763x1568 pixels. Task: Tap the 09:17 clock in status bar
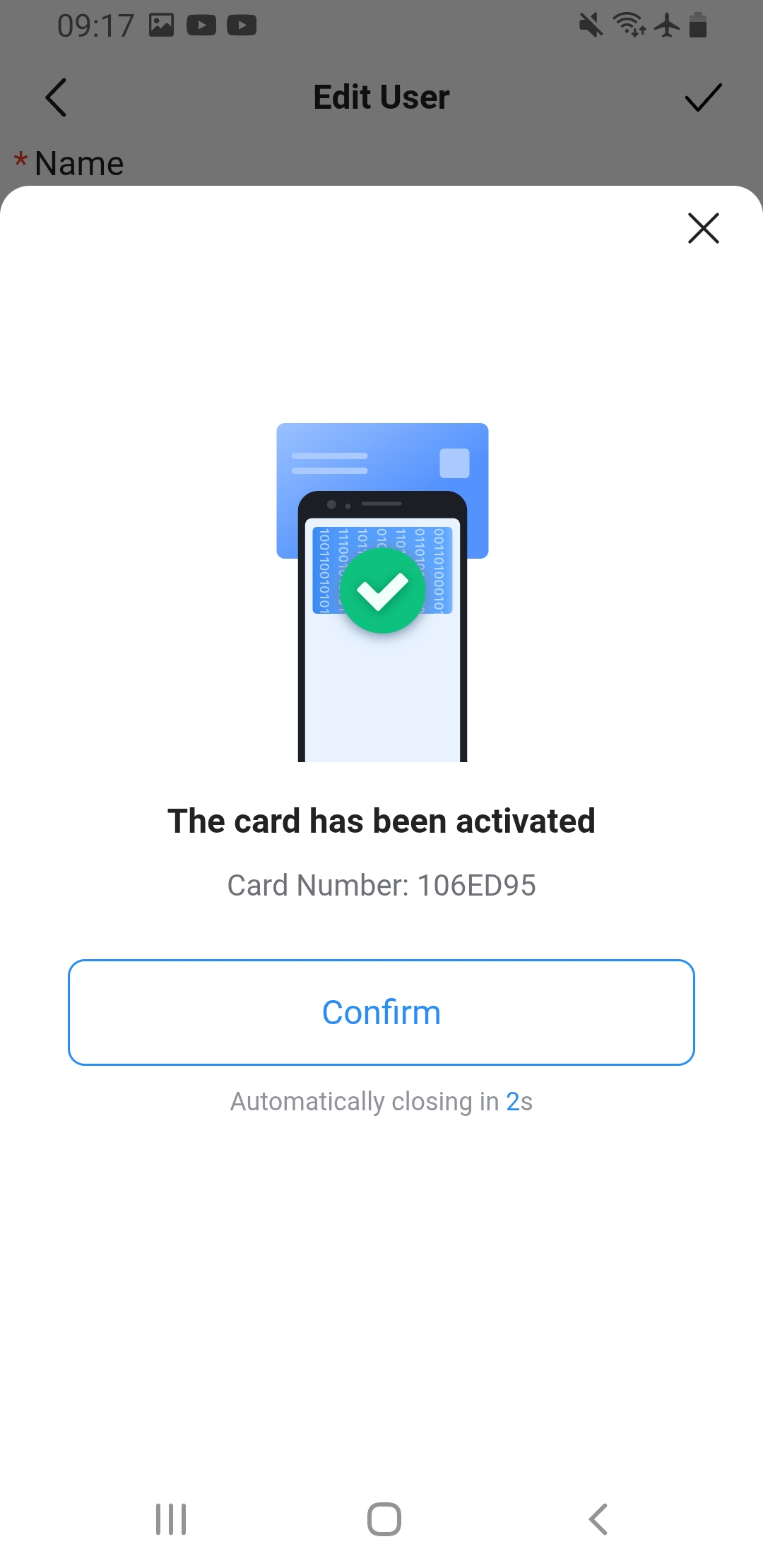(x=95, y=26)
